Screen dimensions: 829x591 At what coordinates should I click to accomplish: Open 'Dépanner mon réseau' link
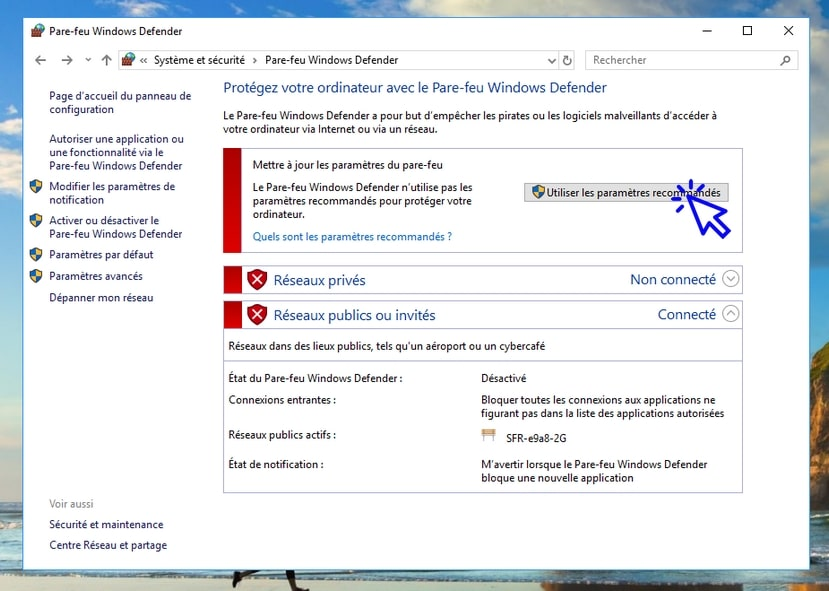(x=101, y=298)
